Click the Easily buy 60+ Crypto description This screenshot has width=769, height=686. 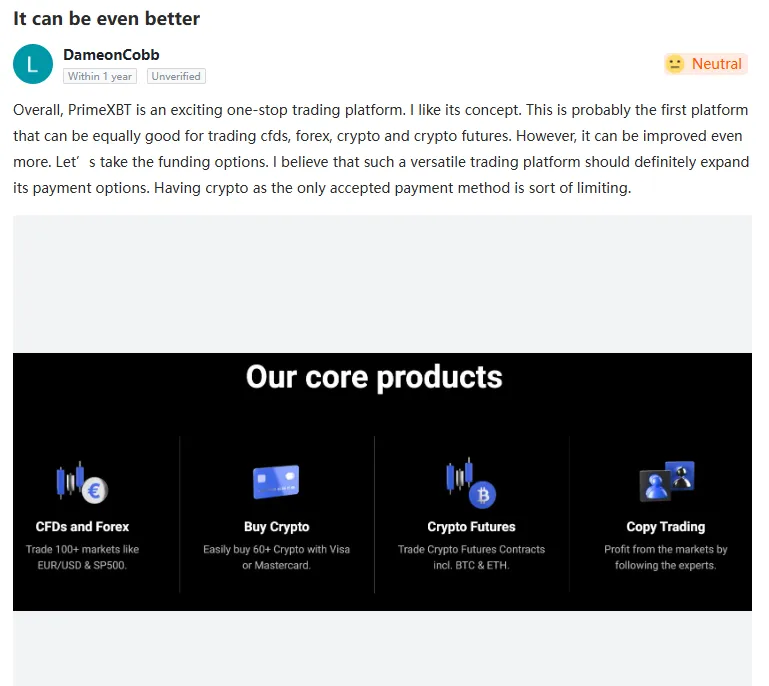277,557
